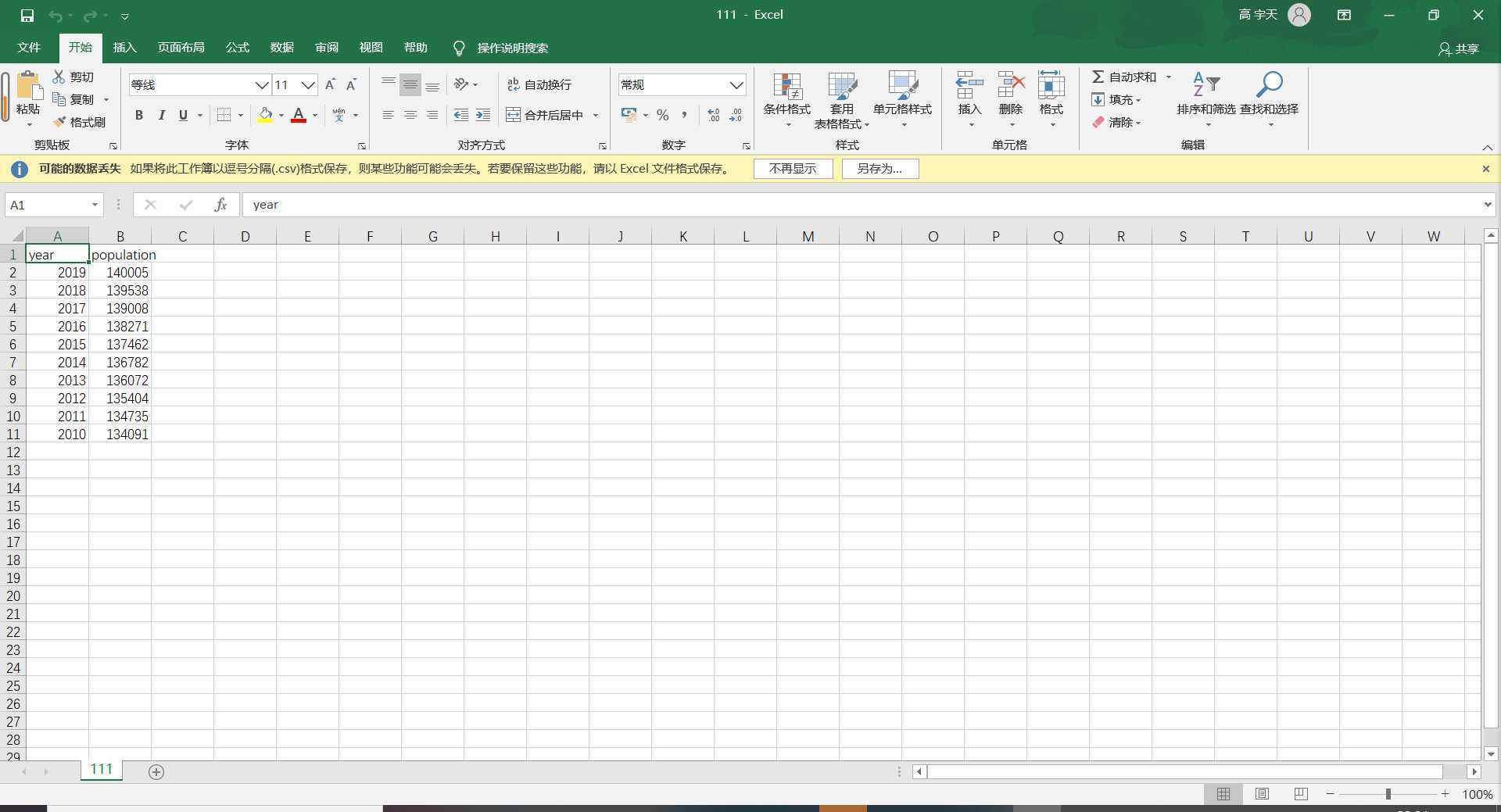The image size is (1501, 812).
Task: Switch to Page Layout tab (页面布局)
Action: [x=181, y=48]
